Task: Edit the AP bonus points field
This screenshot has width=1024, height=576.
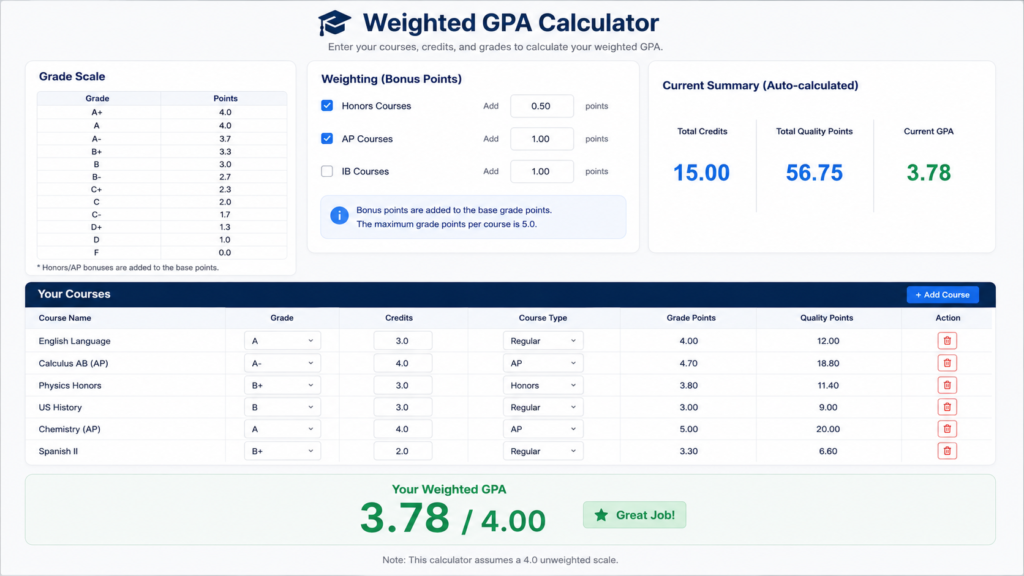Action: click(541, 138)
